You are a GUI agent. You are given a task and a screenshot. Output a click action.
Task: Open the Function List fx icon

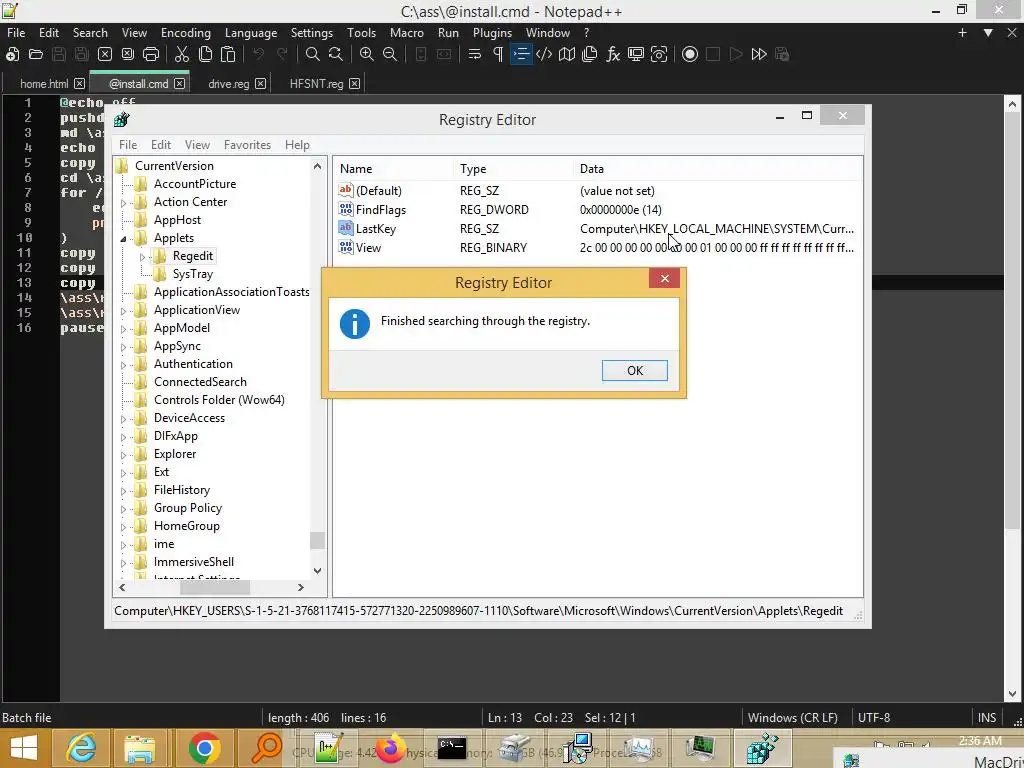(x=613, y=54)
